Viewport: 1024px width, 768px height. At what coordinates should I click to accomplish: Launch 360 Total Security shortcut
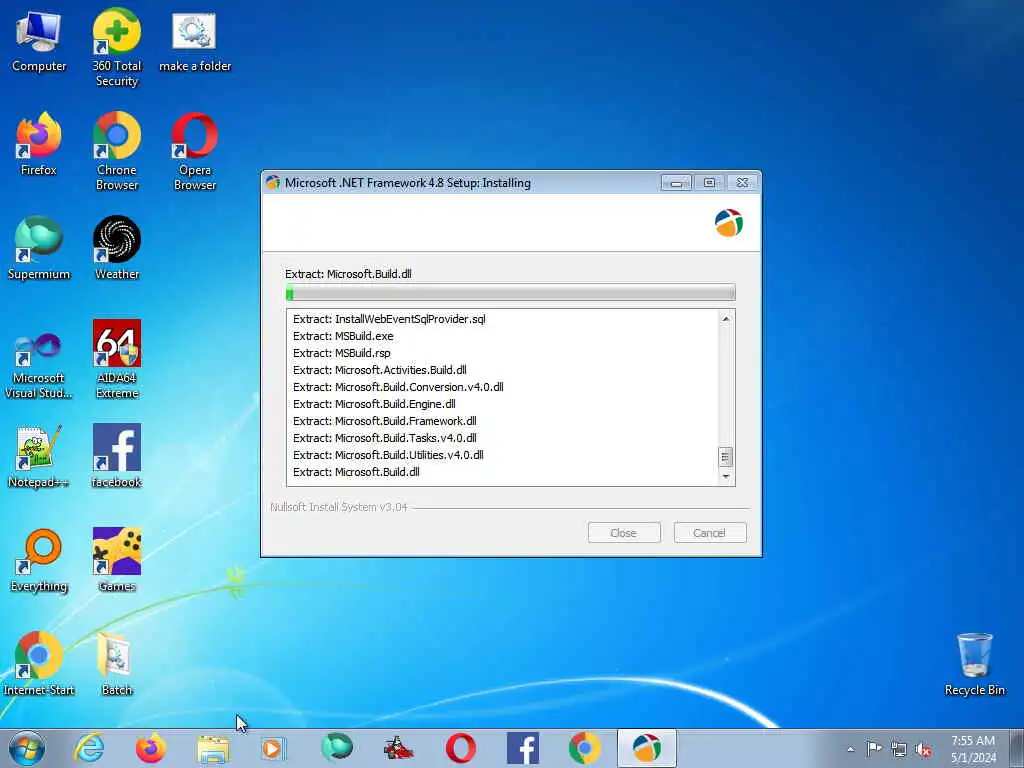click(x=116, y=47)
